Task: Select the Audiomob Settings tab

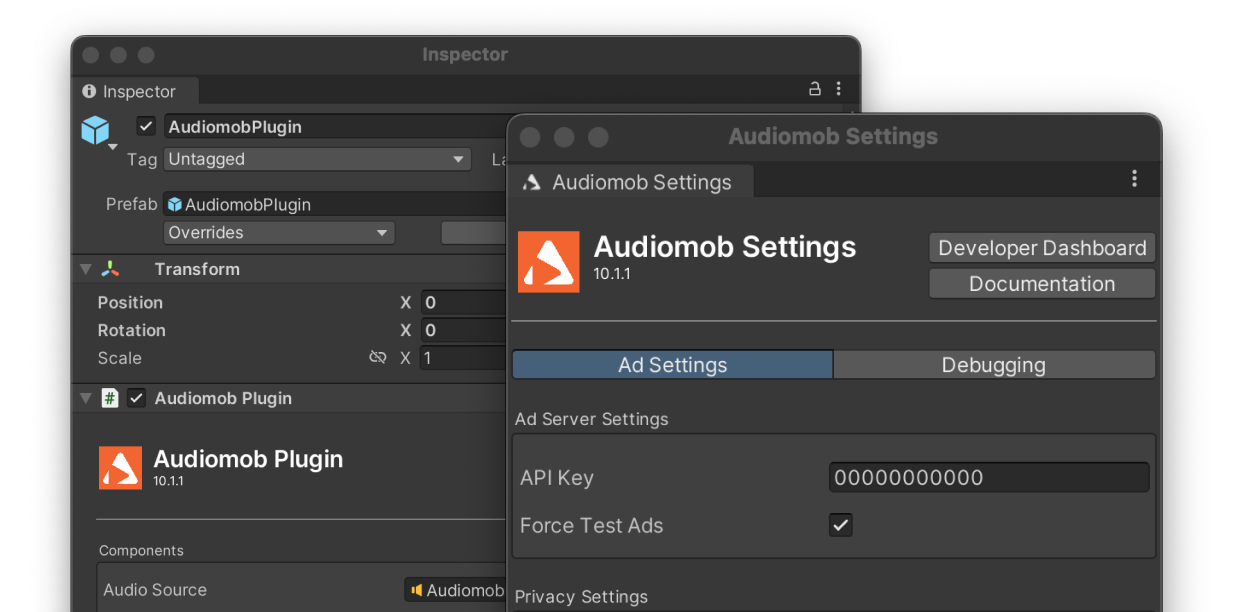Action: (x=632, y=182)
